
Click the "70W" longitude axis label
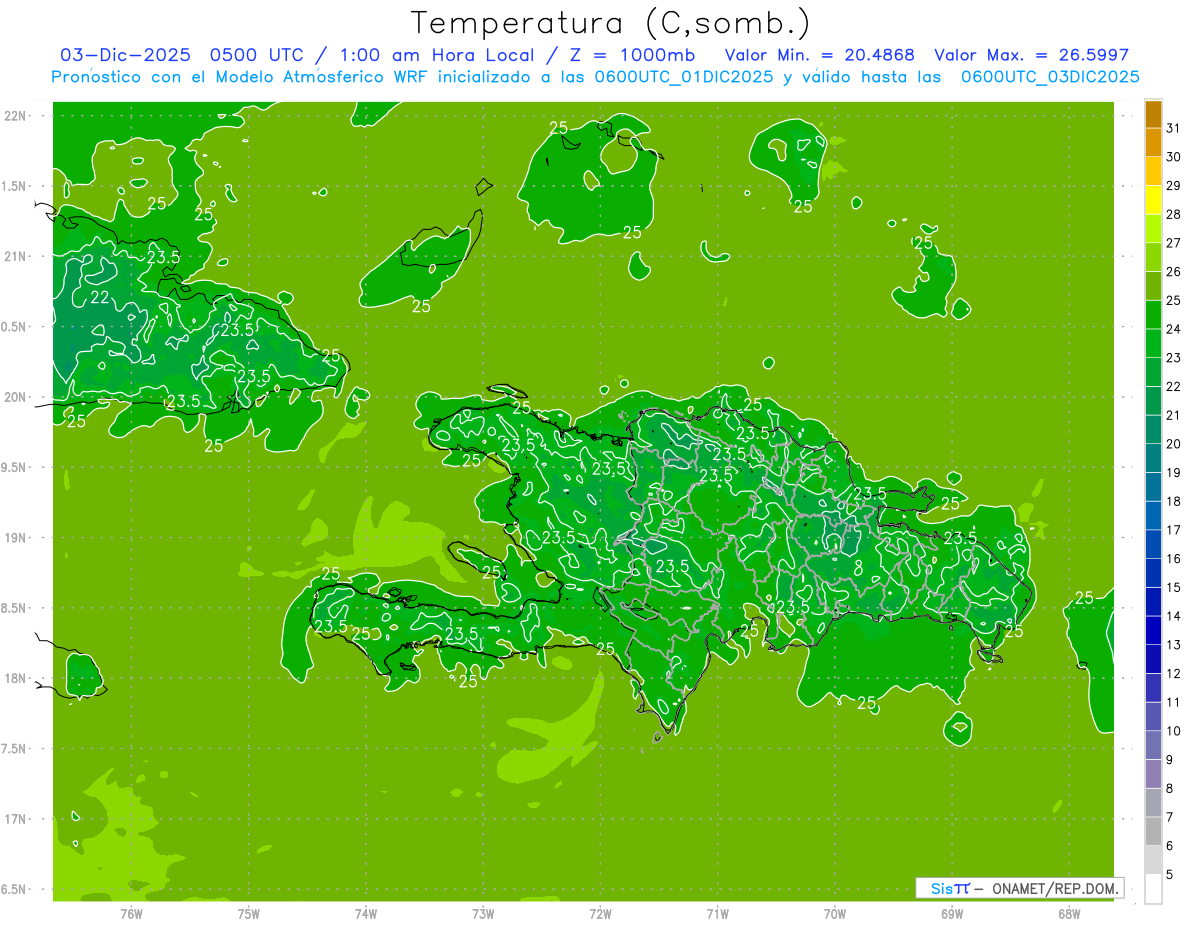835,913
